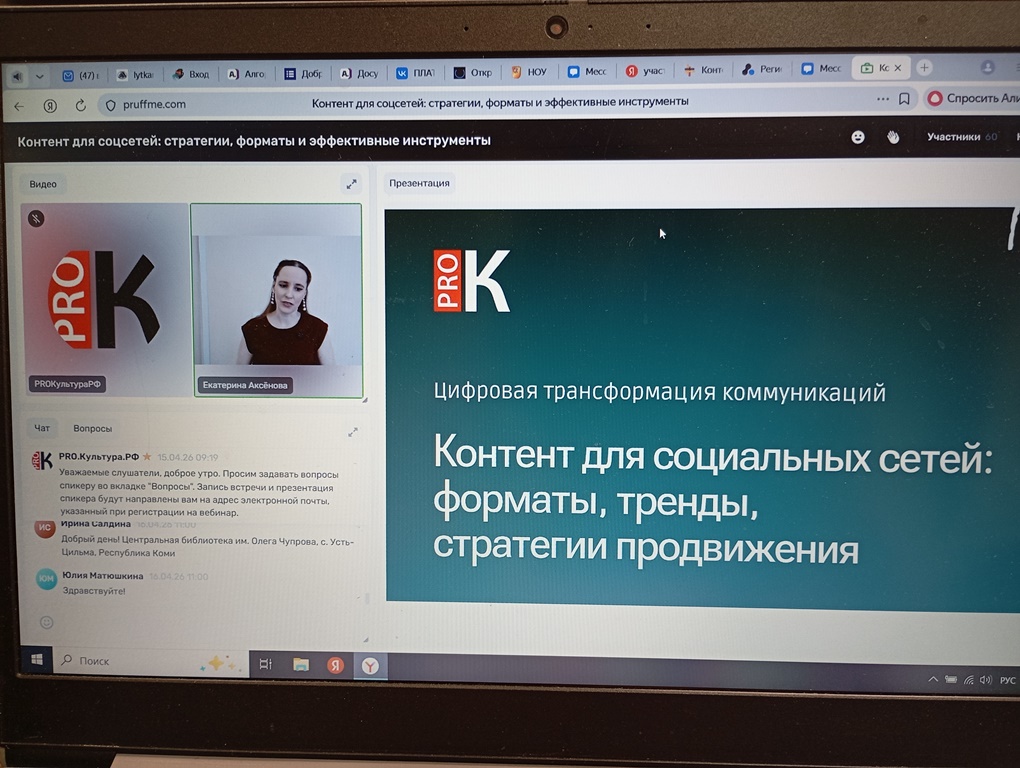1020x768 pixels.
Task: Switch to the Вопросы tab
Action: point(92,428)
